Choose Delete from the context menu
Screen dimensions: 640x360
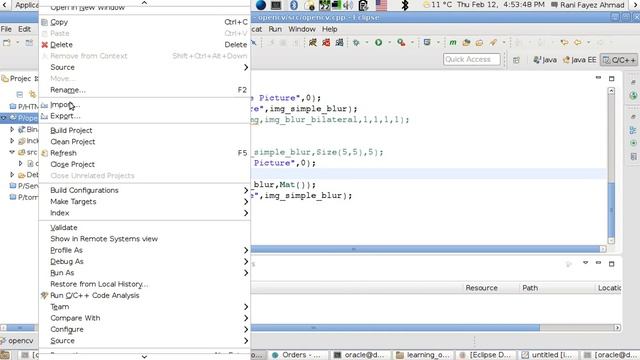pyautogui.click(x=144, y=44)
